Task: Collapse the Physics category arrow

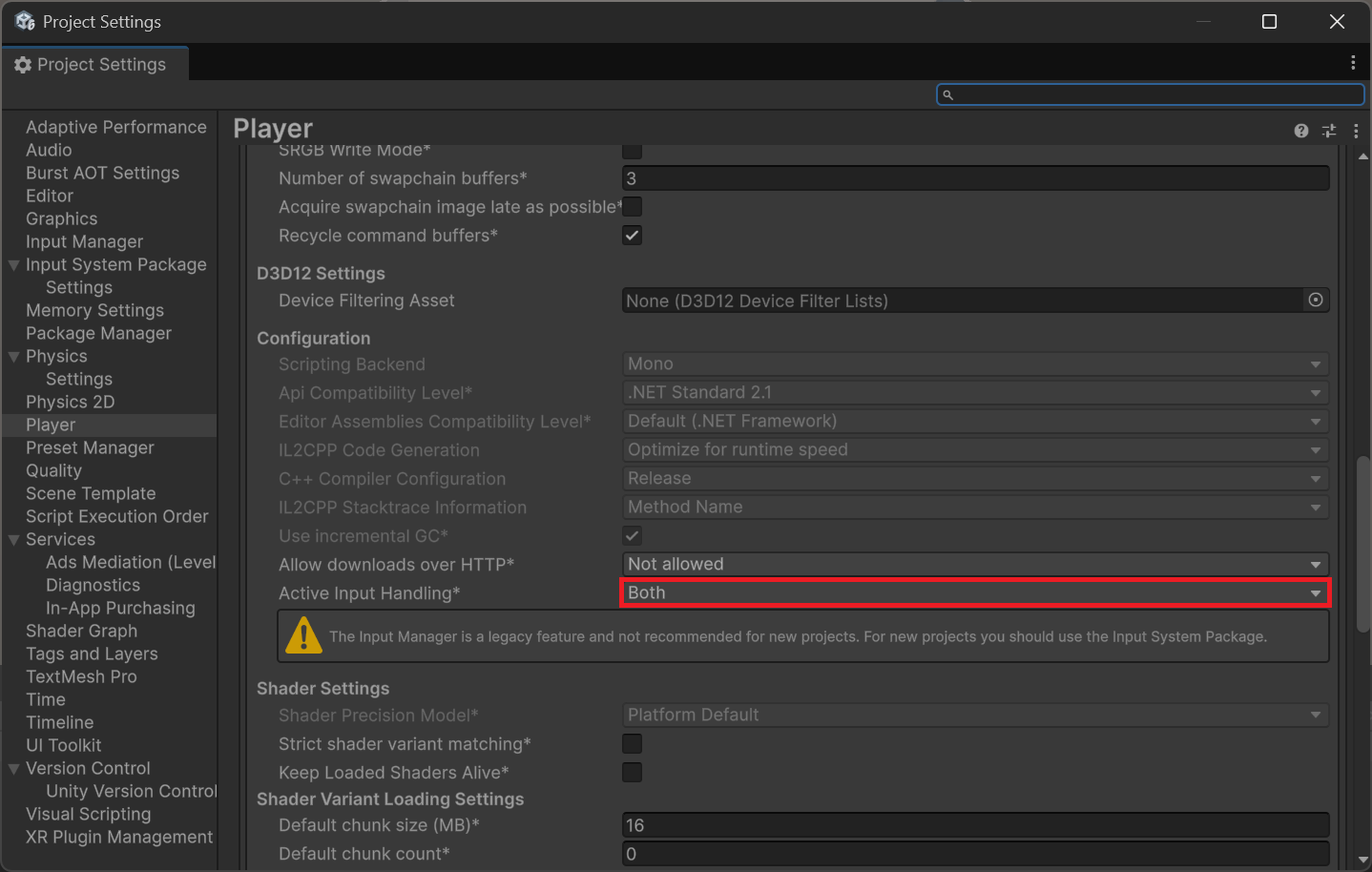Action: tap(13, 357)
